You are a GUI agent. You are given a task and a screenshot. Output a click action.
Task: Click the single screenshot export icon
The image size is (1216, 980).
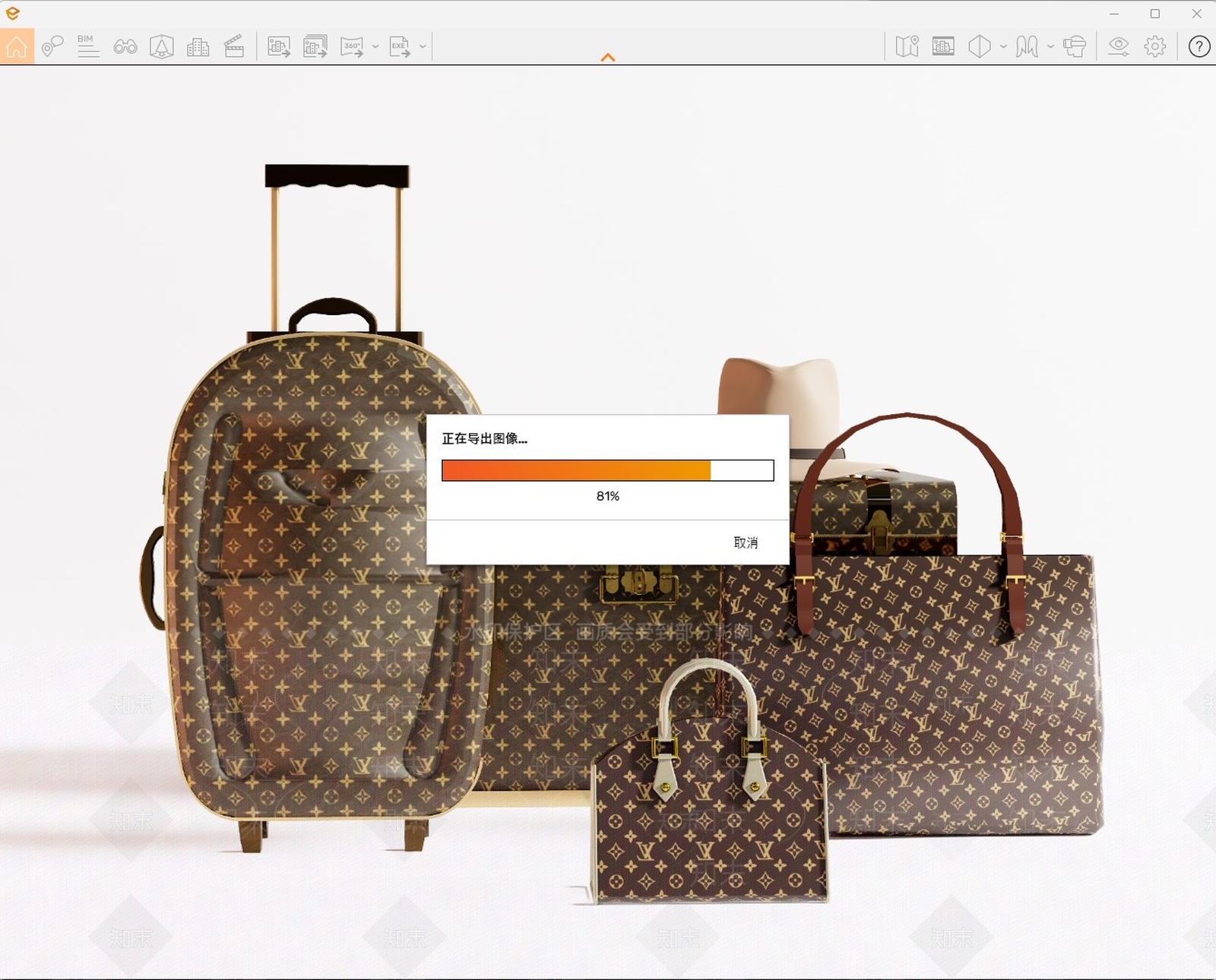point(279,46)
